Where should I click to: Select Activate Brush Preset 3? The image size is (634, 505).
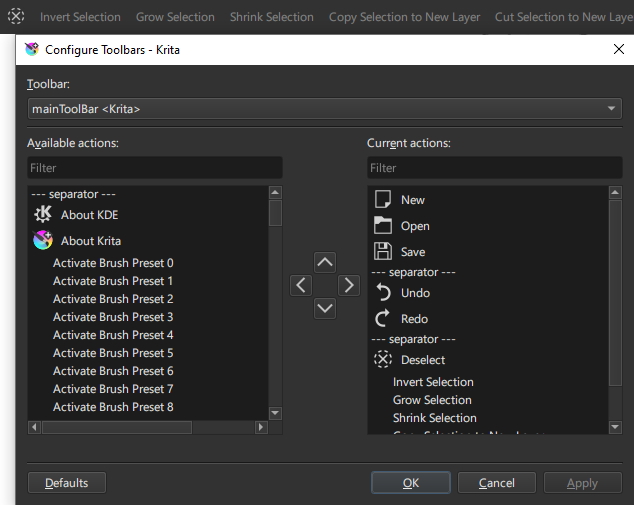coord(113,317)
